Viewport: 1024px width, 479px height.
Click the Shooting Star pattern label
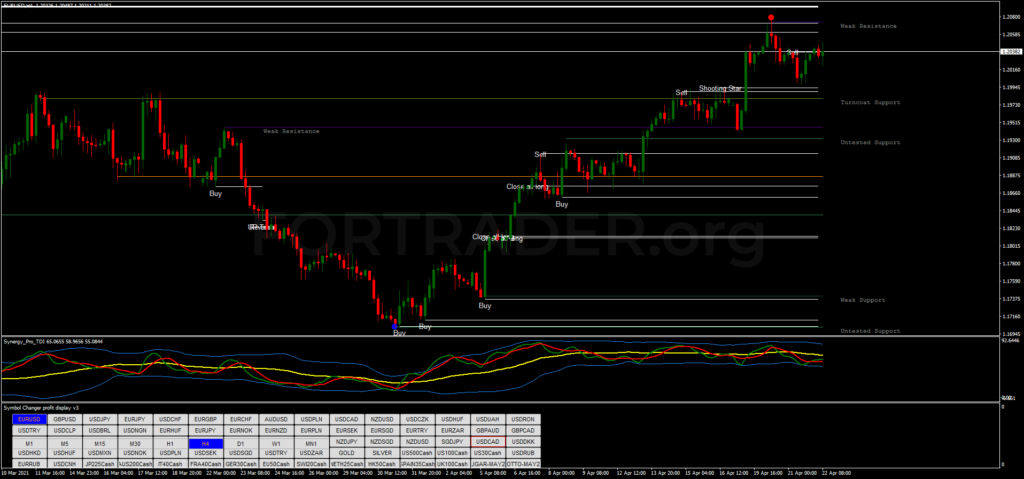[x=720, y=88]
